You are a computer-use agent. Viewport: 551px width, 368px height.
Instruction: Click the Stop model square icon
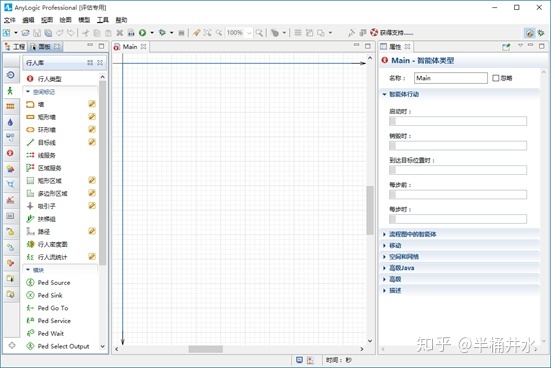[181, 33]
